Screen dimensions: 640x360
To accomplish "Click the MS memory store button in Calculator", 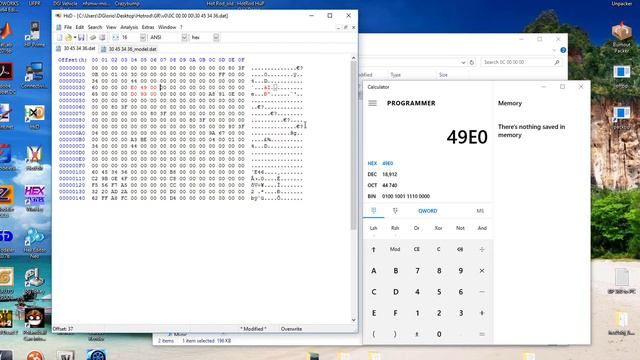I will click(x=480, y=211).
